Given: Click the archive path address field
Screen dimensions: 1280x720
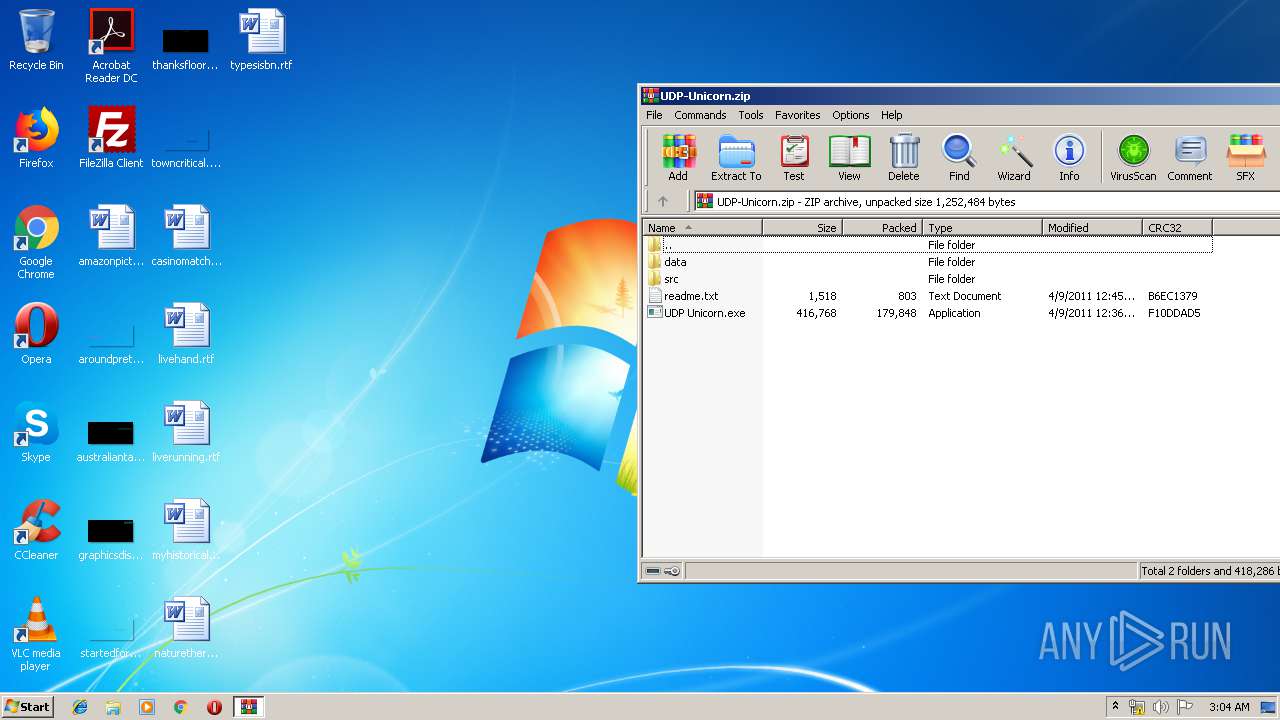Looking at the screenshot, I should pos(986,201).
